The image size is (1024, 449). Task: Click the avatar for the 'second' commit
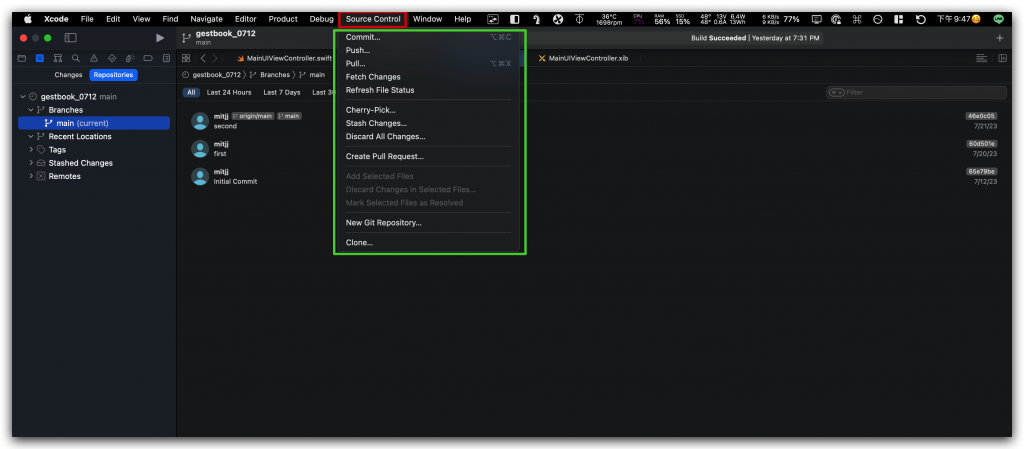pos(200,121)
